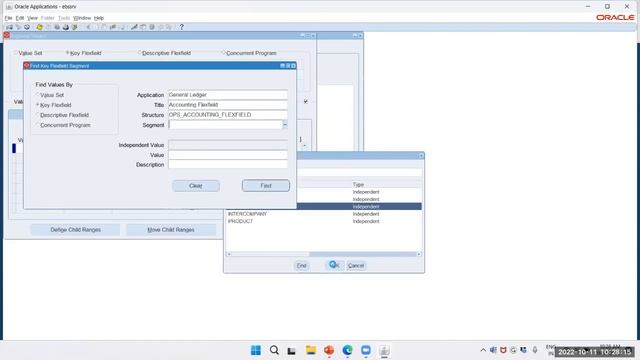This screenshot has height=360, width=640.
Task: Click the list's scroll right arrow
Action: [419, 254]
